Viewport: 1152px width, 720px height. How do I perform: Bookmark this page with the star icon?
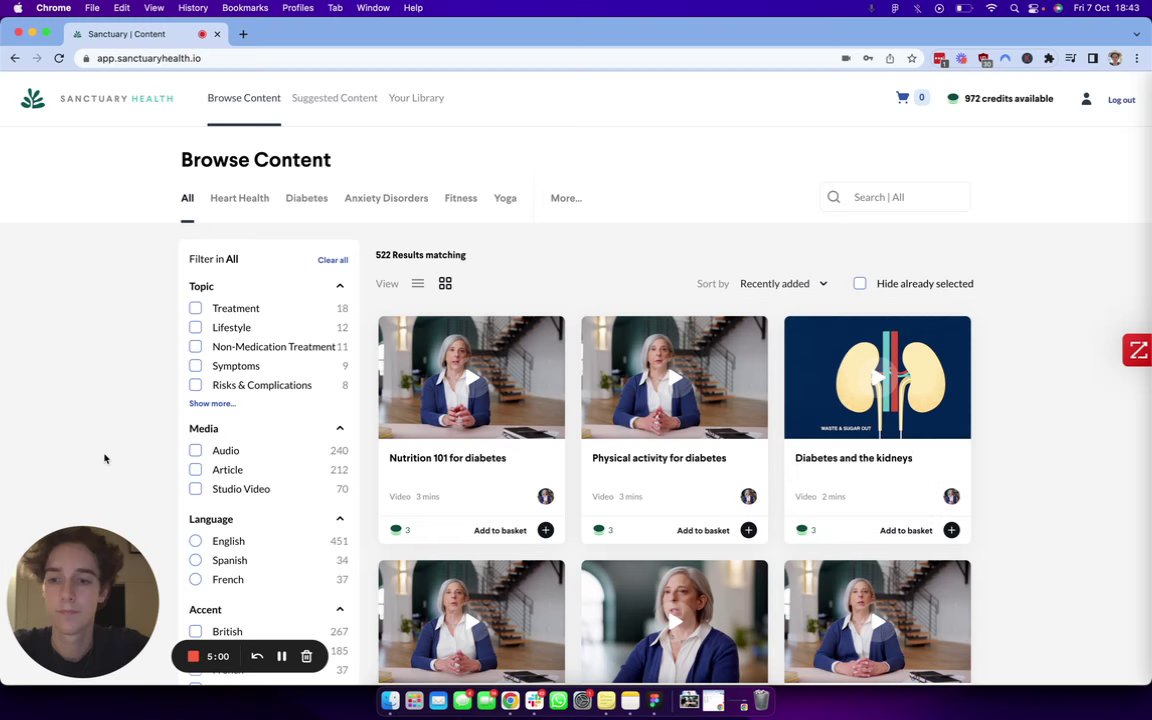pos(912,58)
